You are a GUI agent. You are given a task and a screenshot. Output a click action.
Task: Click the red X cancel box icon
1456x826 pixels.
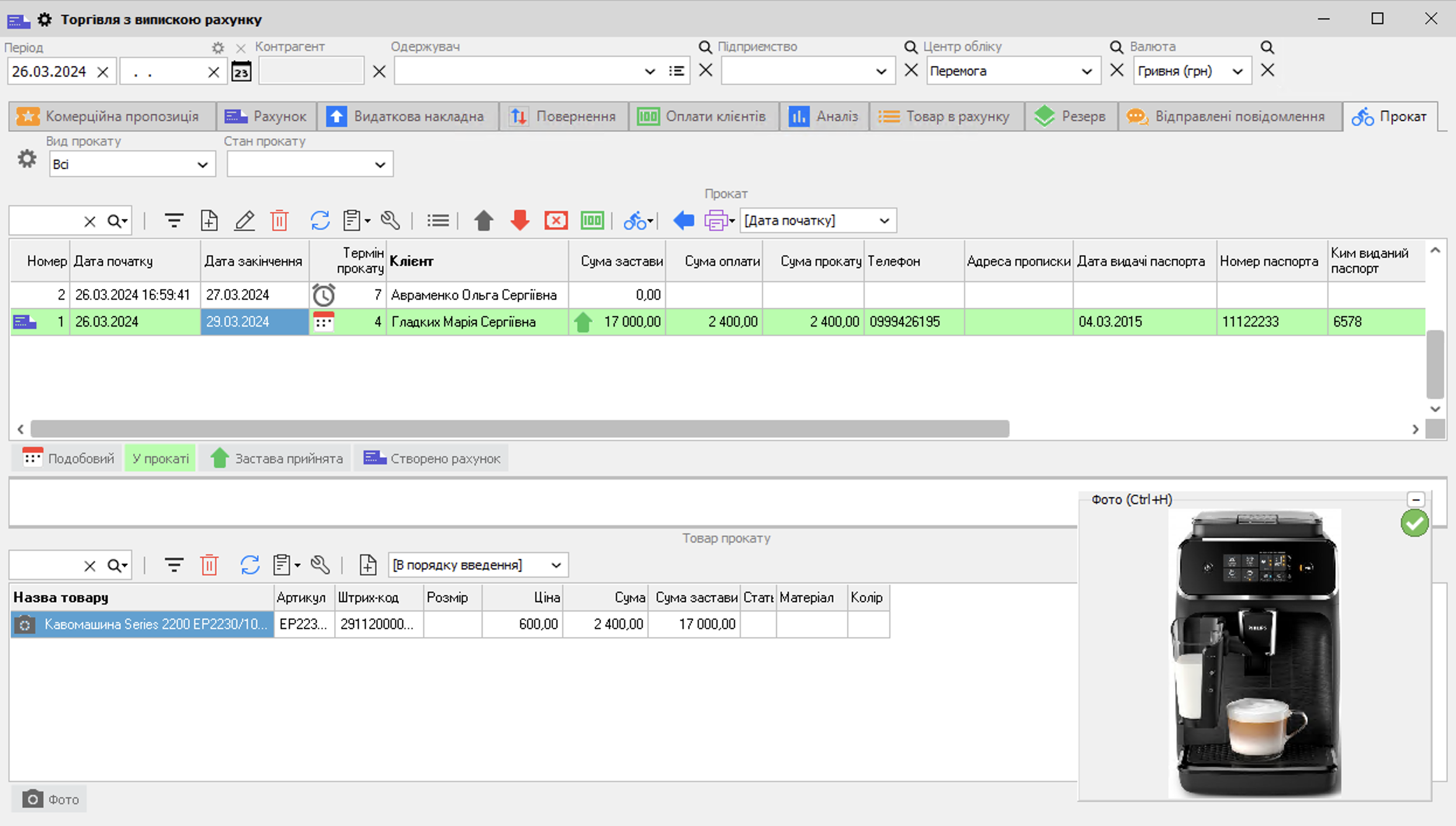(x=556, y=221)
